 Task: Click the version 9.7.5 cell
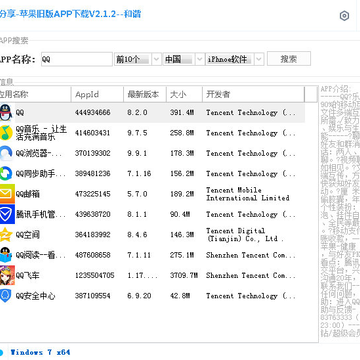[137, 133]
